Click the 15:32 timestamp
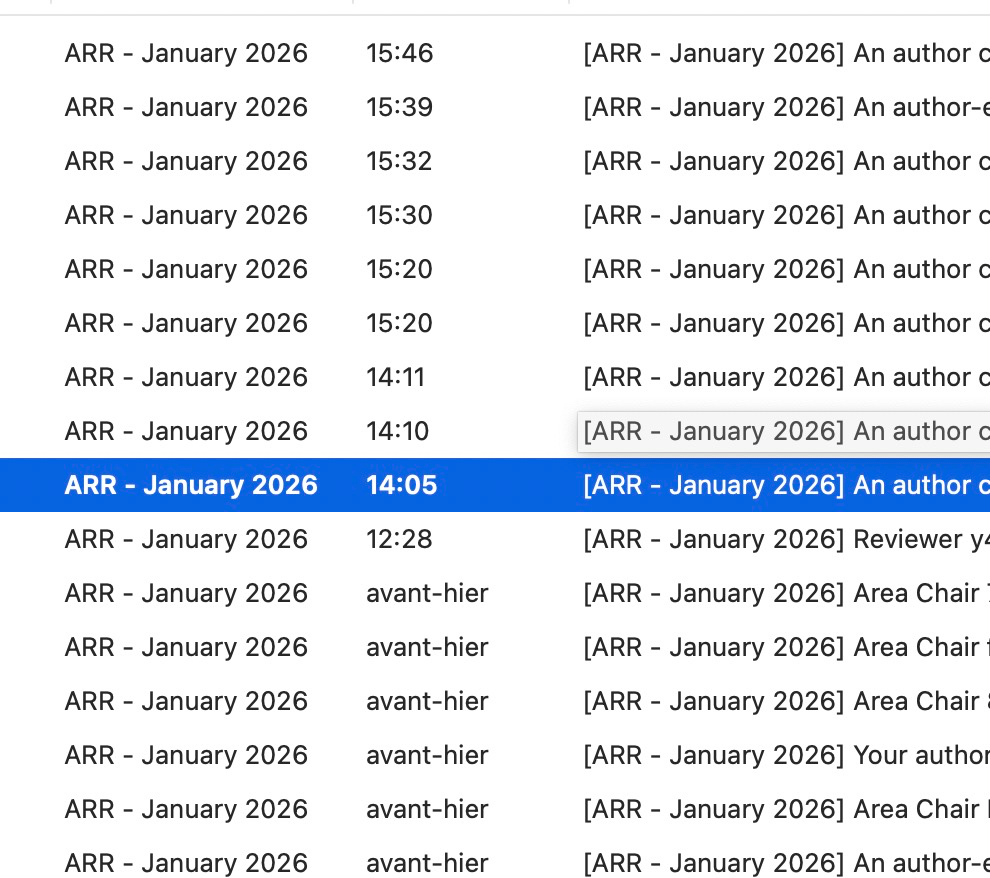 399,161
